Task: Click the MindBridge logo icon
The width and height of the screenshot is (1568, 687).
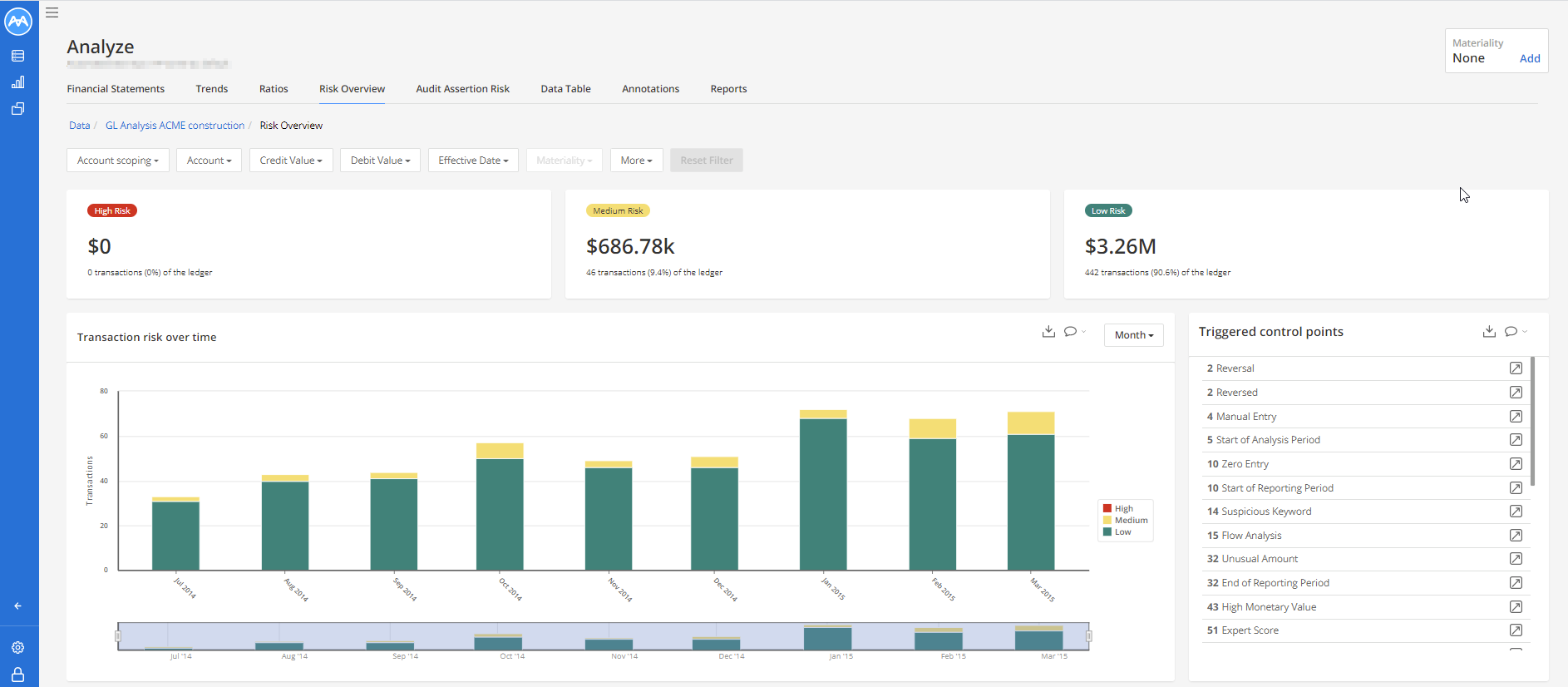Action: [x=18, y=22]
